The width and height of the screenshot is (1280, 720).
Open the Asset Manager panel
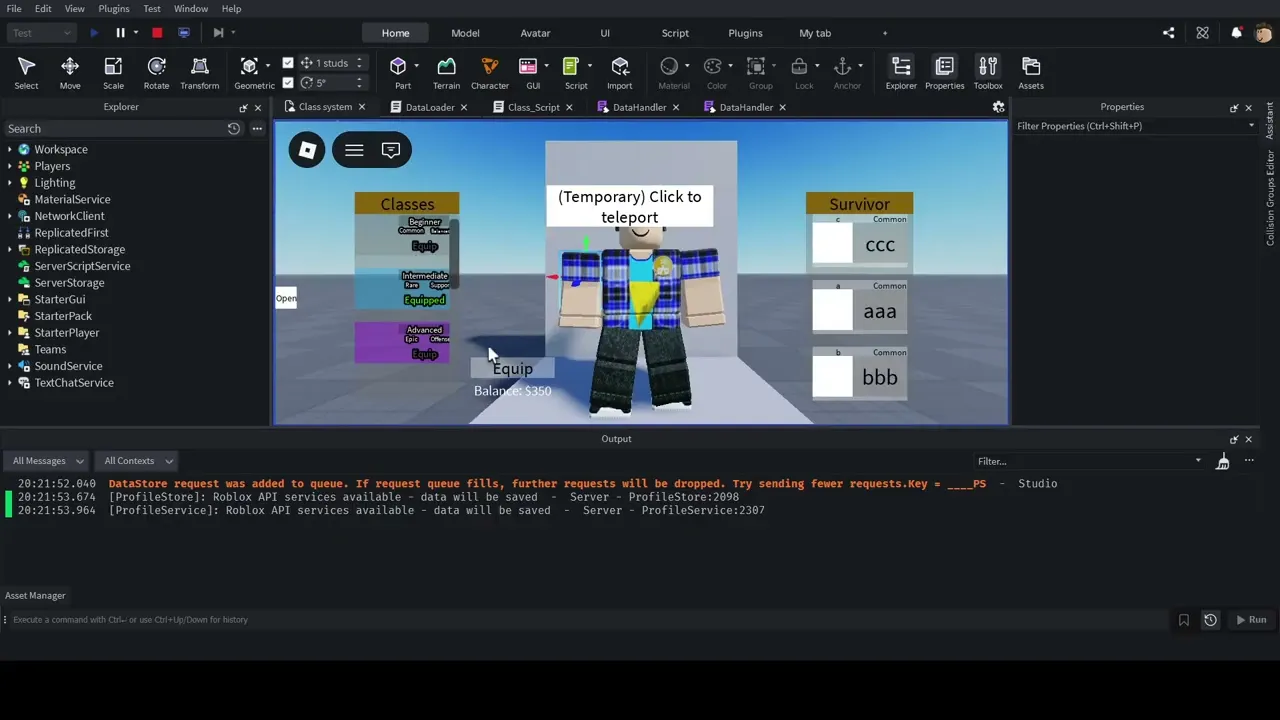(x=35, y=595)
